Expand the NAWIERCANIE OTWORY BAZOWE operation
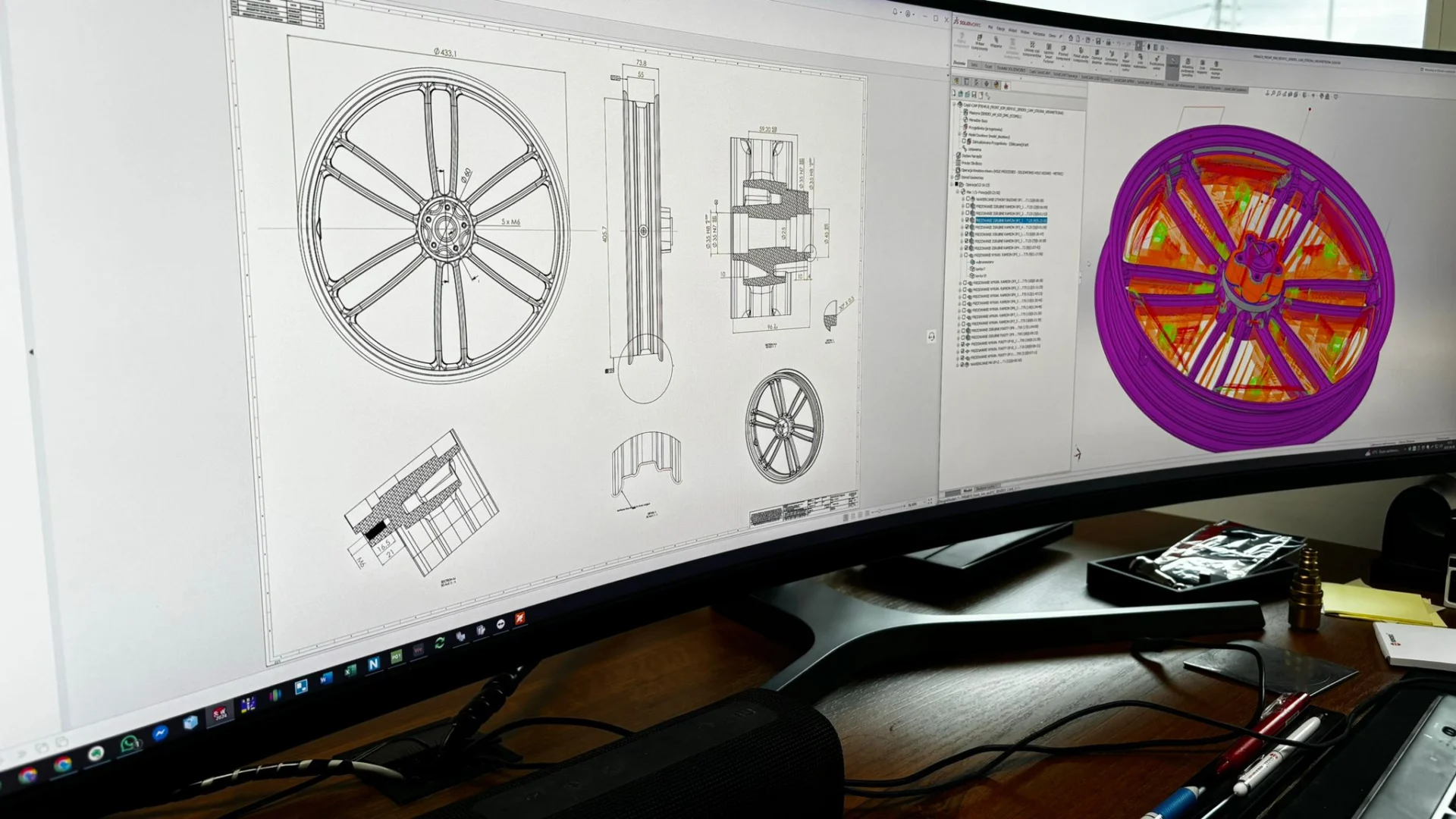The image size is (1456, 819). [963, 199]
